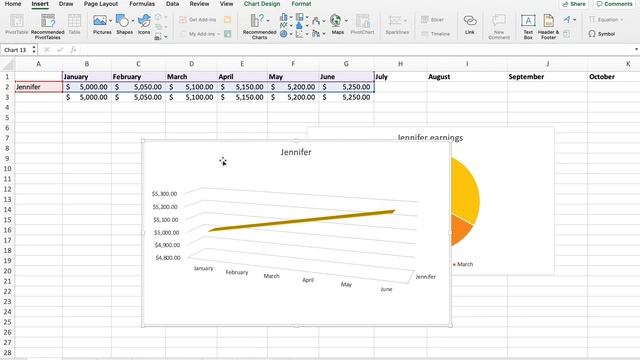Select the September header cell
Screen dimensions: 640x360
pyautogui.click(x=547, y=76)
